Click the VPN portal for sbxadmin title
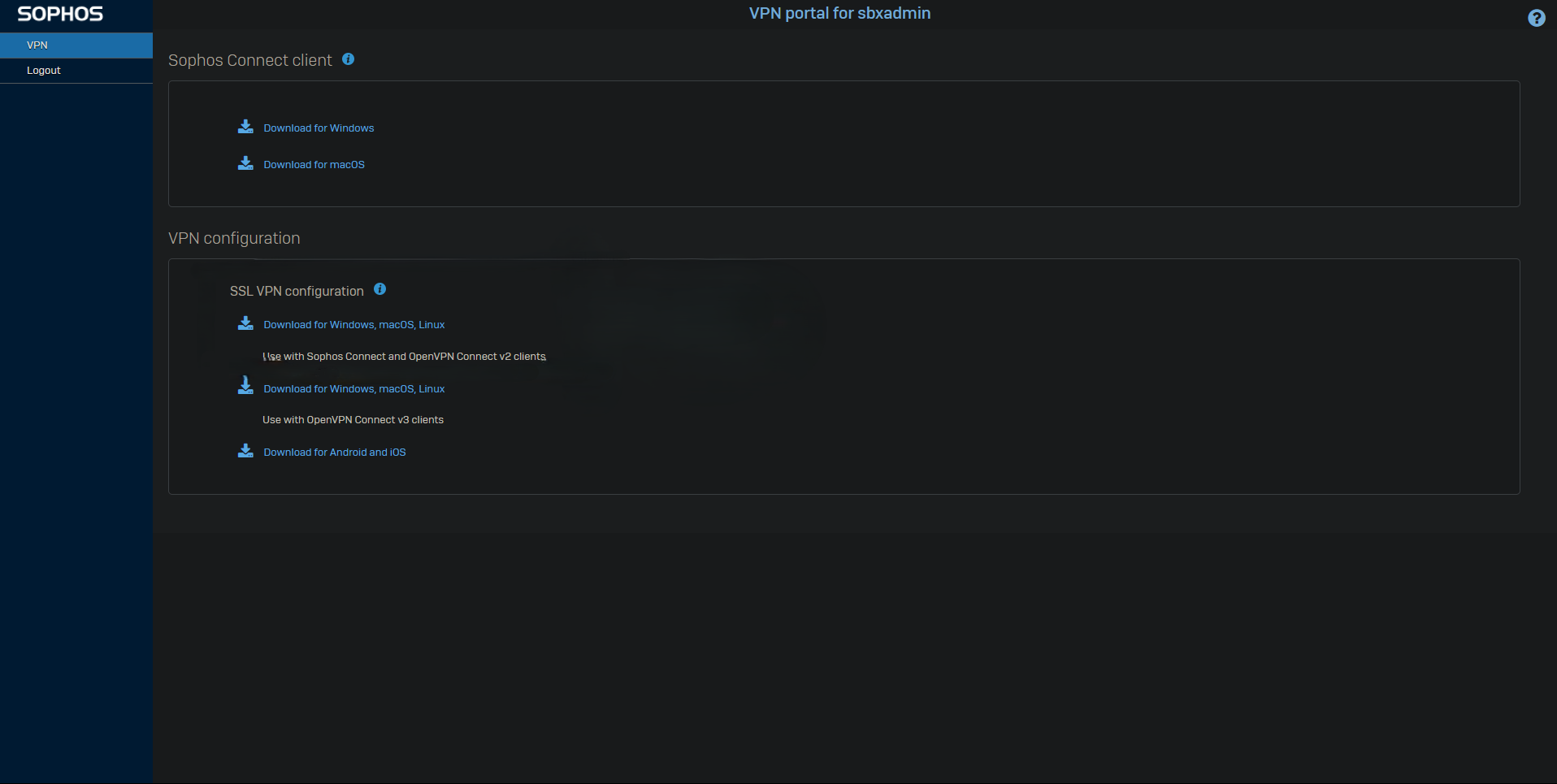Viewport: 1557px width, 784px height. 839,13
